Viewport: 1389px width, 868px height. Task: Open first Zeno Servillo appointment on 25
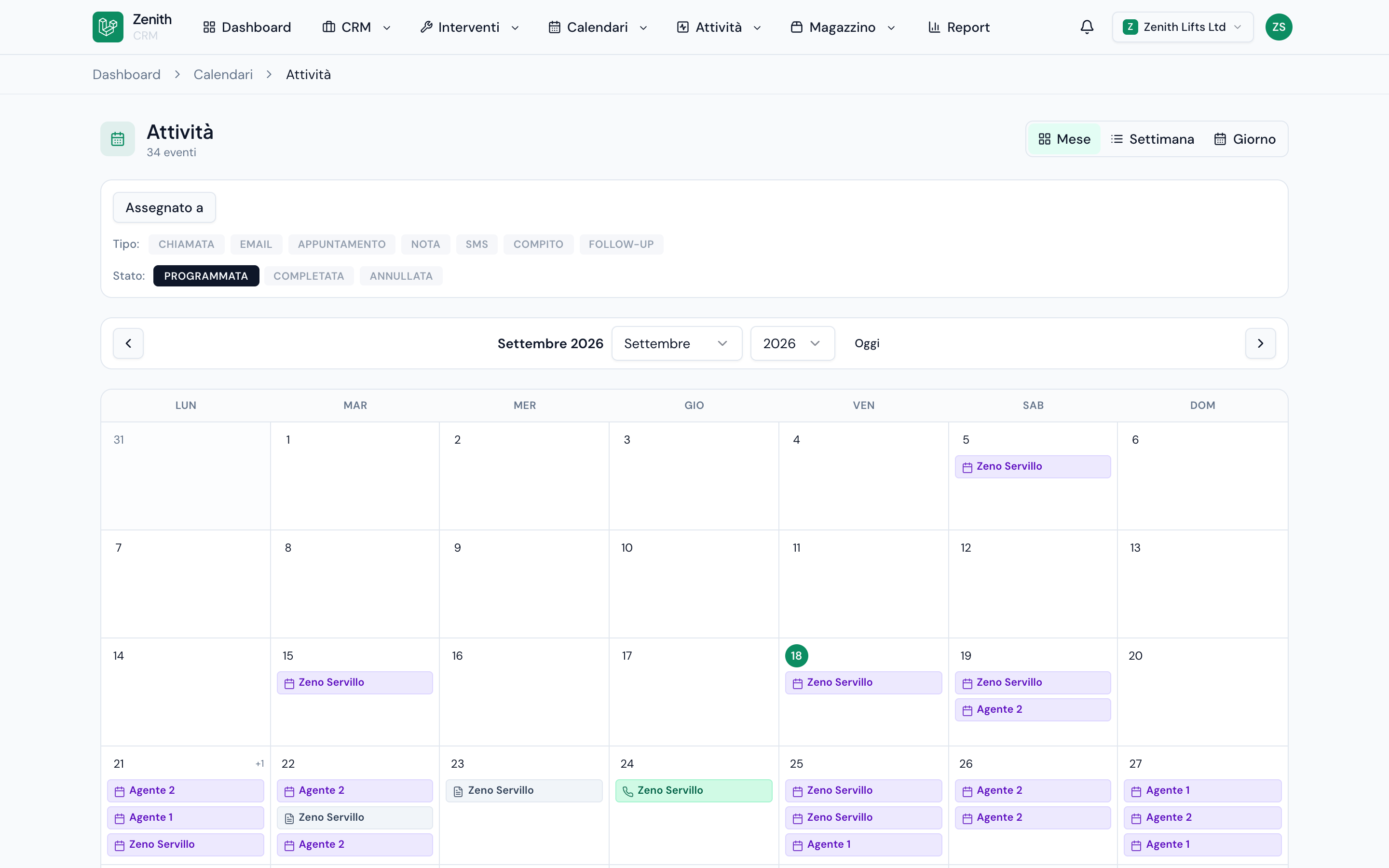863,790
